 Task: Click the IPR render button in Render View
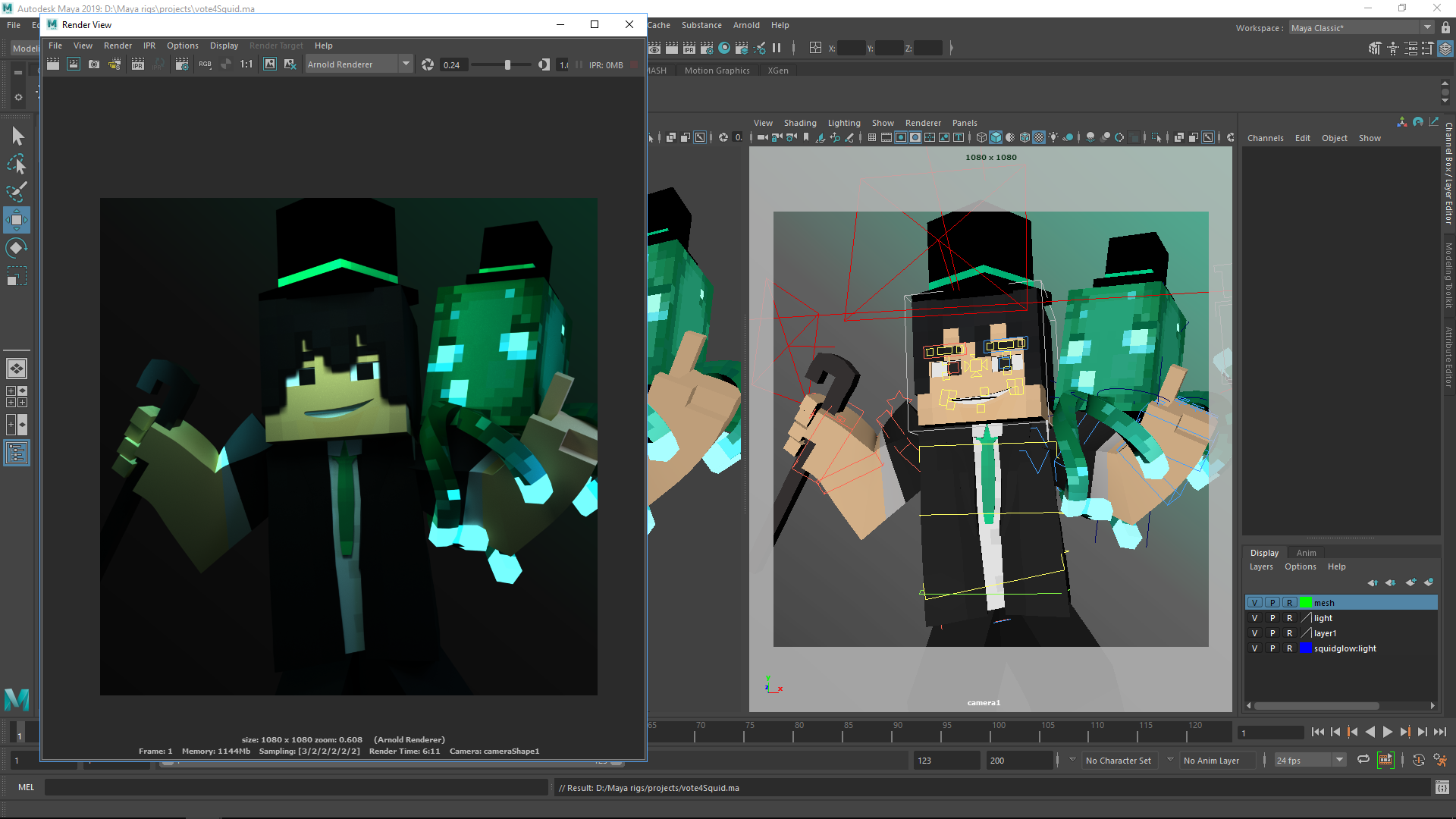pos(137,64)
